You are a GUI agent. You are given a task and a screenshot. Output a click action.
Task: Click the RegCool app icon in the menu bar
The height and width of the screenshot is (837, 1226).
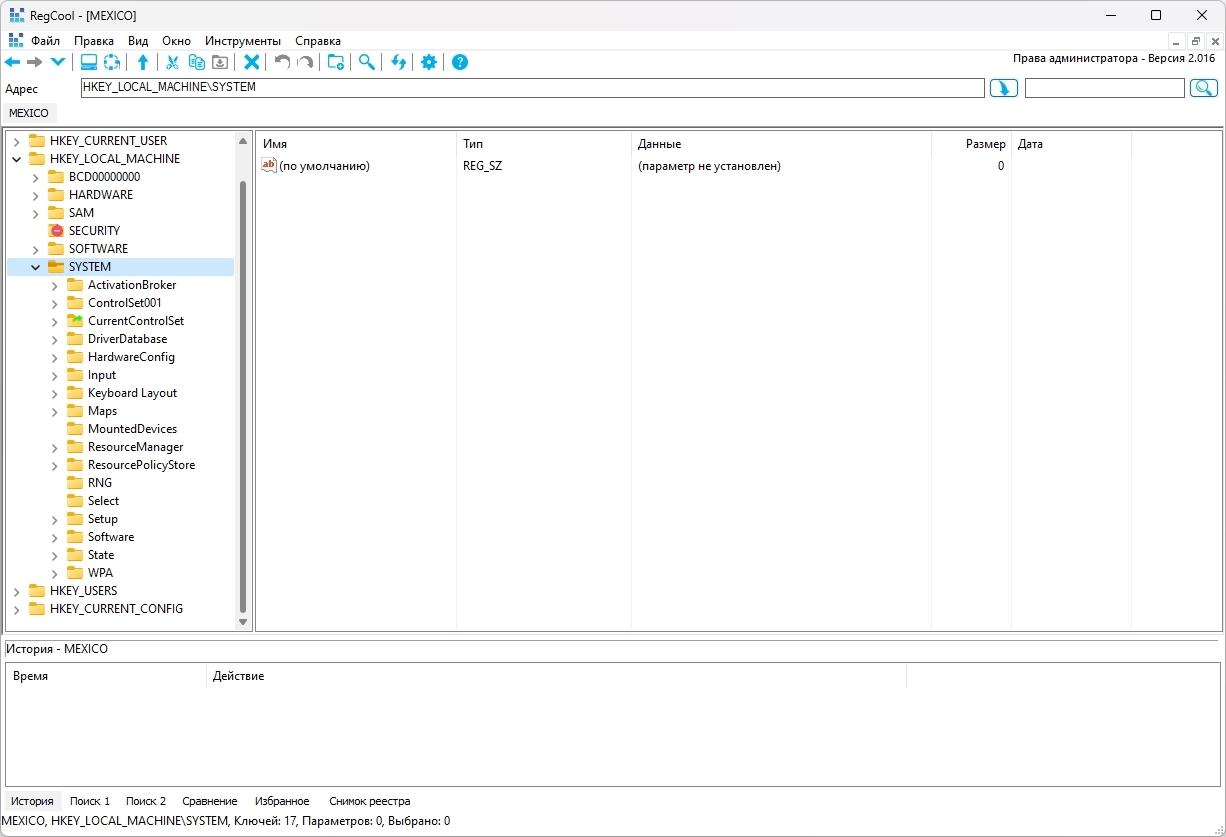pyautogui.click(x=16, y=40)
